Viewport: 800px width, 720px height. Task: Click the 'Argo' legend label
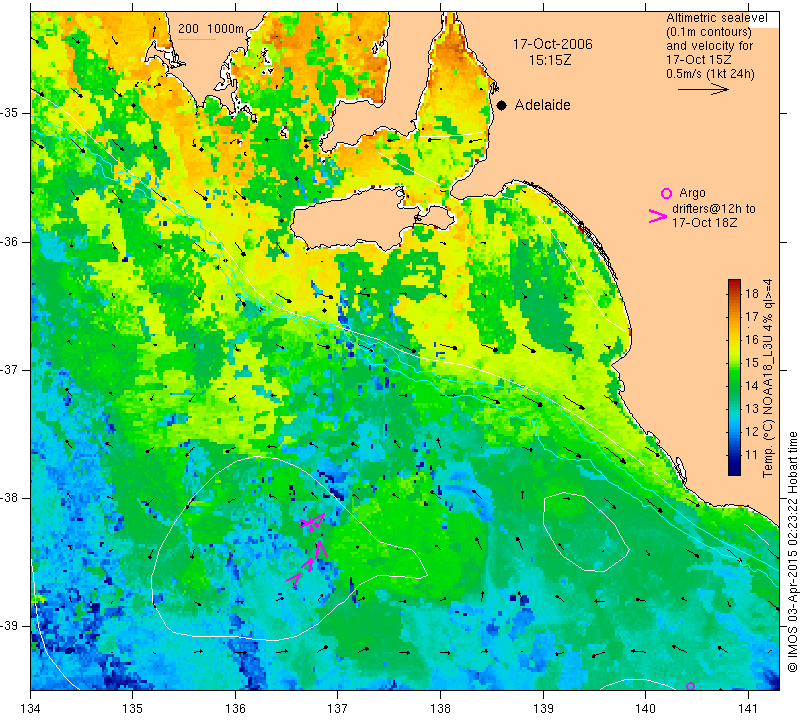click(692, 193)
